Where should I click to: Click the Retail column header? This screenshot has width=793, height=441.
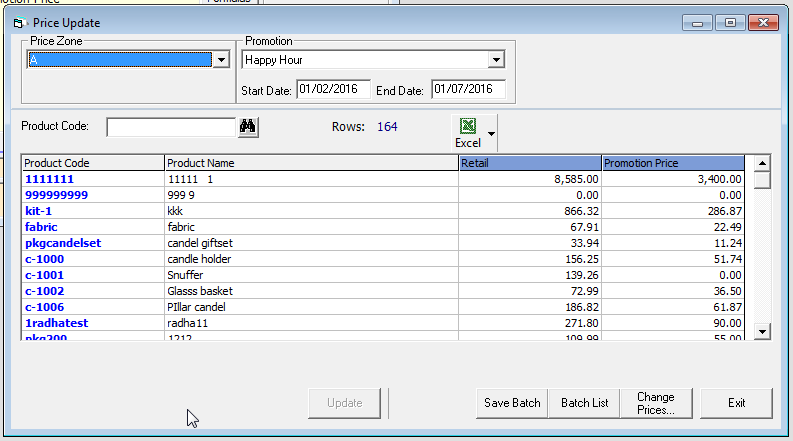coord(530,163)
